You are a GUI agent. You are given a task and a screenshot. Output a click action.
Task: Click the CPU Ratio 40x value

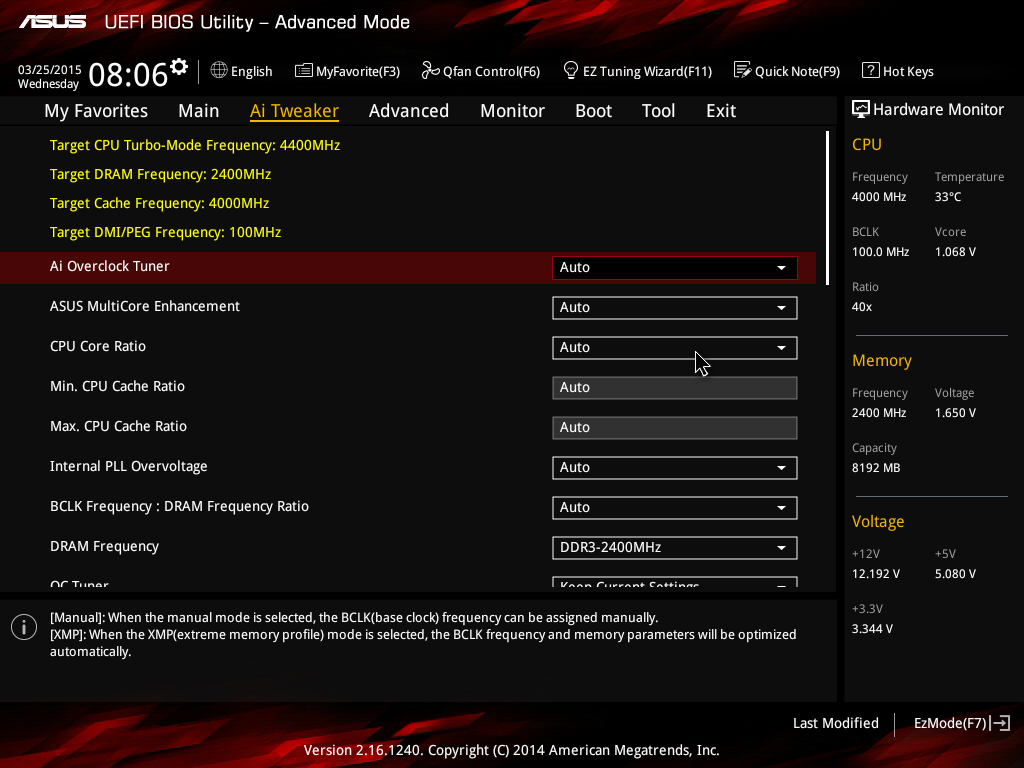click(862, 306)
